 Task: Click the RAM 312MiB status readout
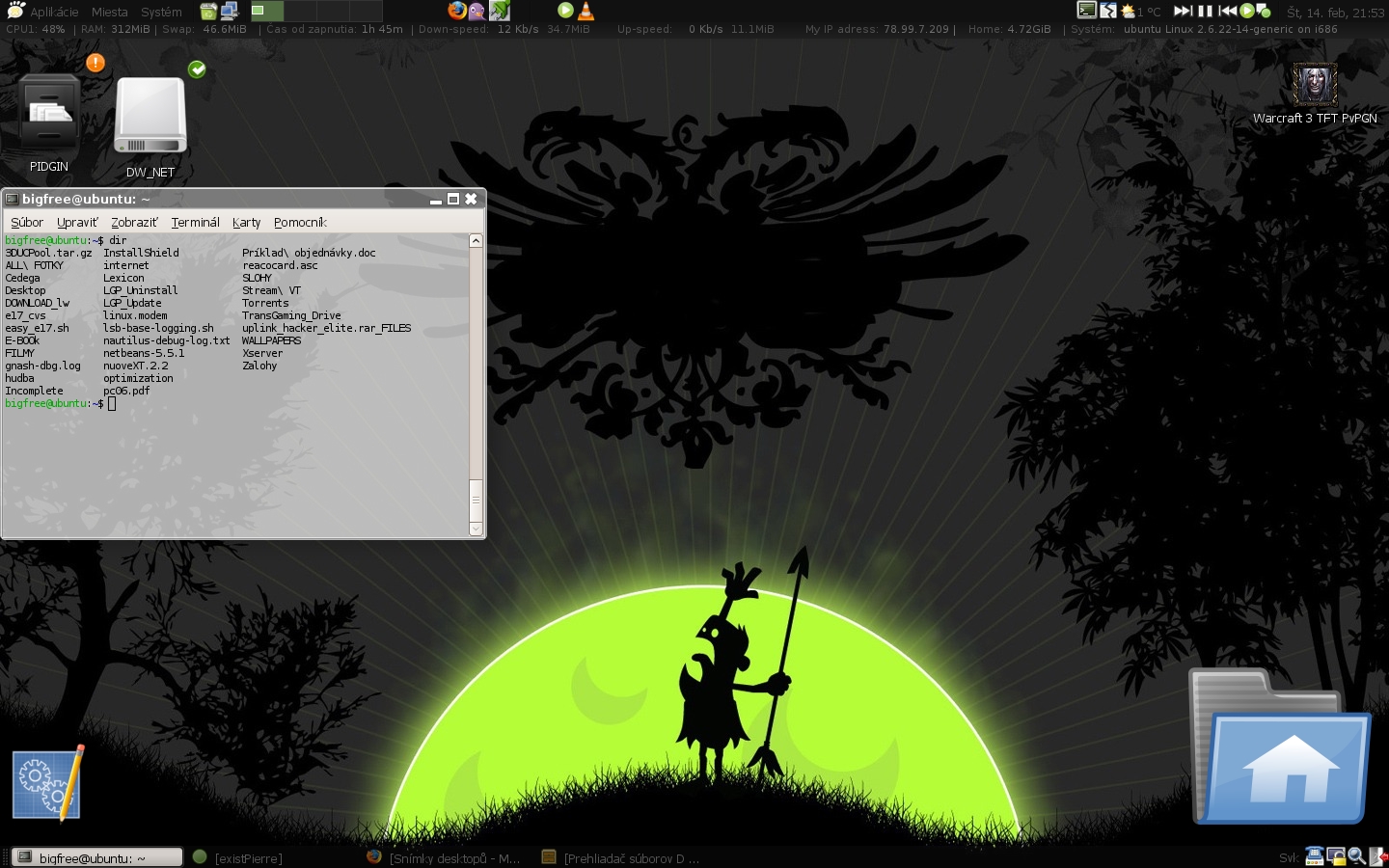click(116, 29)
